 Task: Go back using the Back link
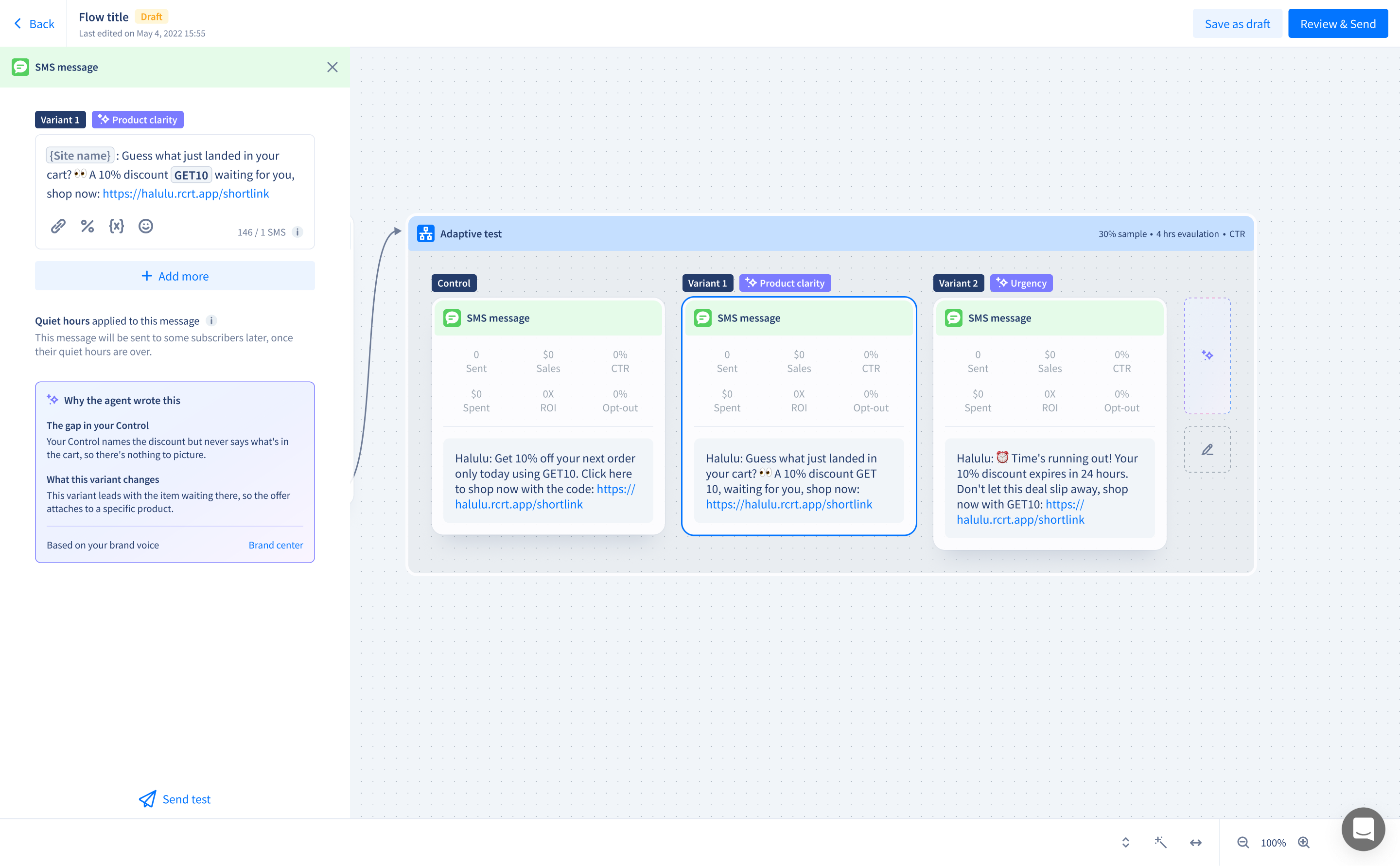pyautogui.click(x=34, y=23)
